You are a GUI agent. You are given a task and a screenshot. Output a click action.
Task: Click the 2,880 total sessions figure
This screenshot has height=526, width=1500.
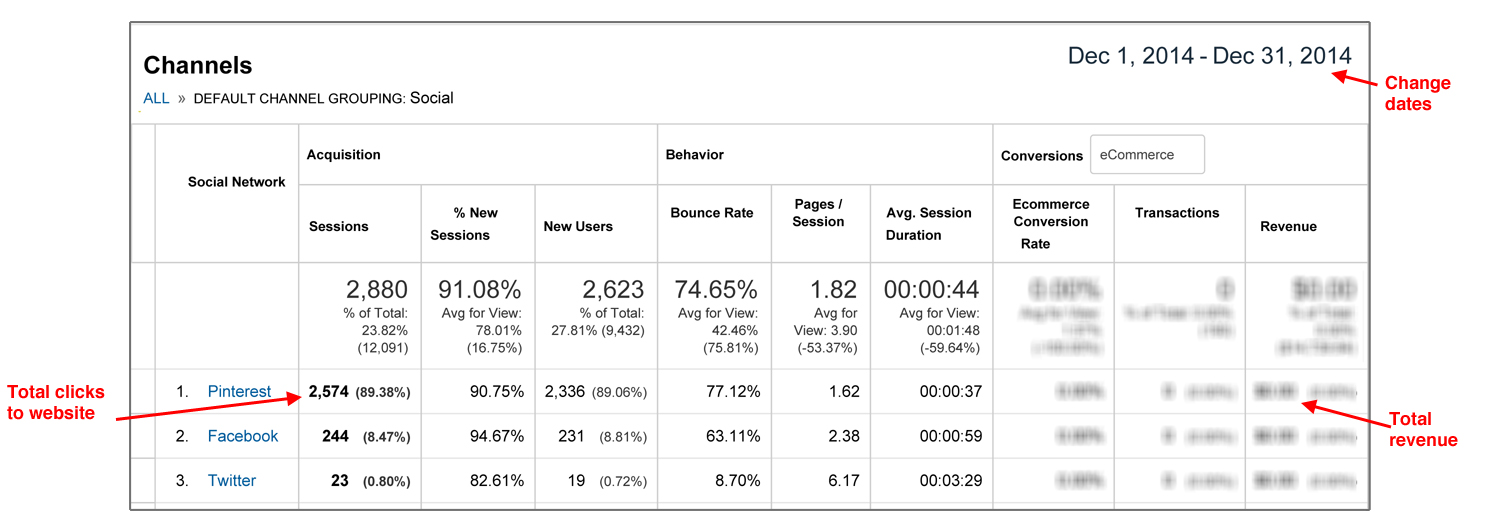coord(377,290)
